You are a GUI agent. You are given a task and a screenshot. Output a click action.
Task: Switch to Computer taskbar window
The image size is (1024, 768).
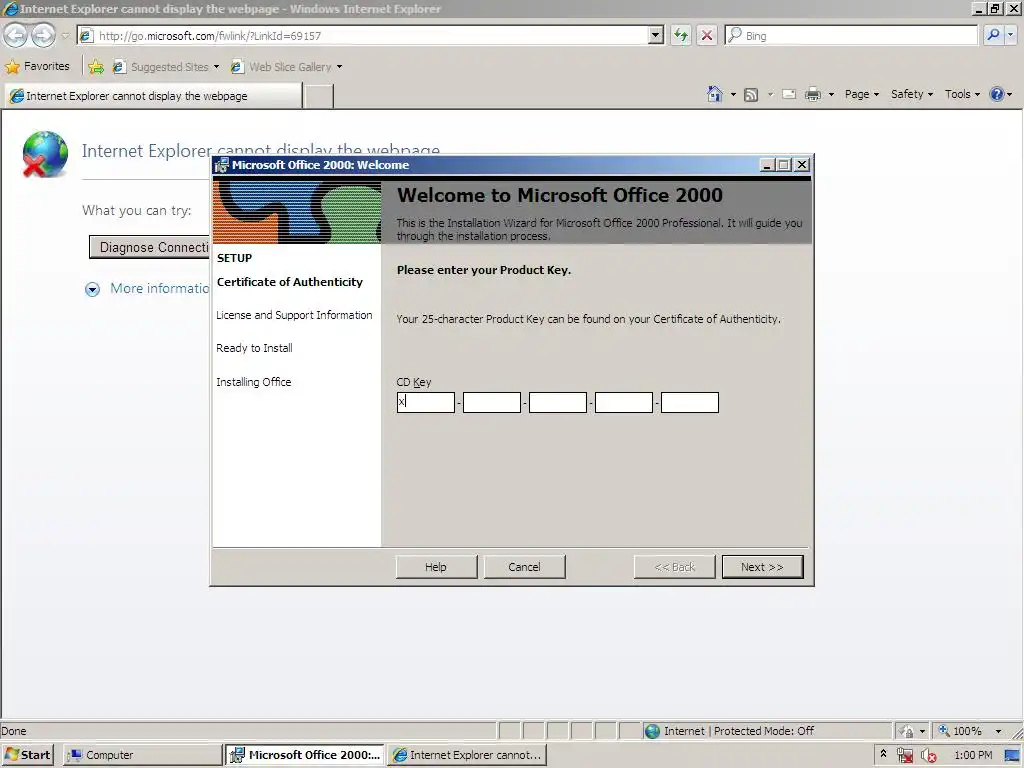(x=143, y=755)
